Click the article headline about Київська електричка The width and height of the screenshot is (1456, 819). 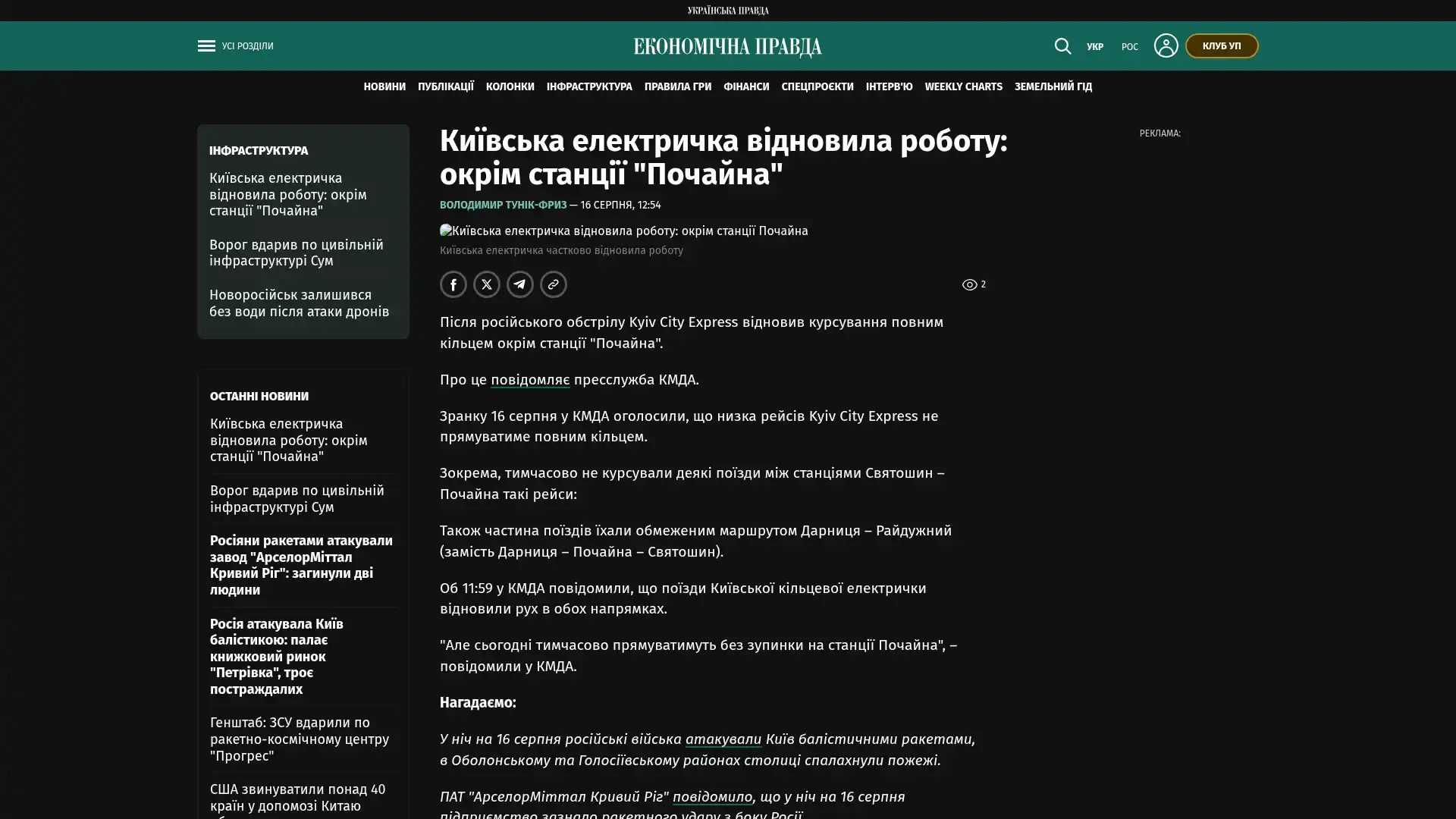tap(723, 157)
